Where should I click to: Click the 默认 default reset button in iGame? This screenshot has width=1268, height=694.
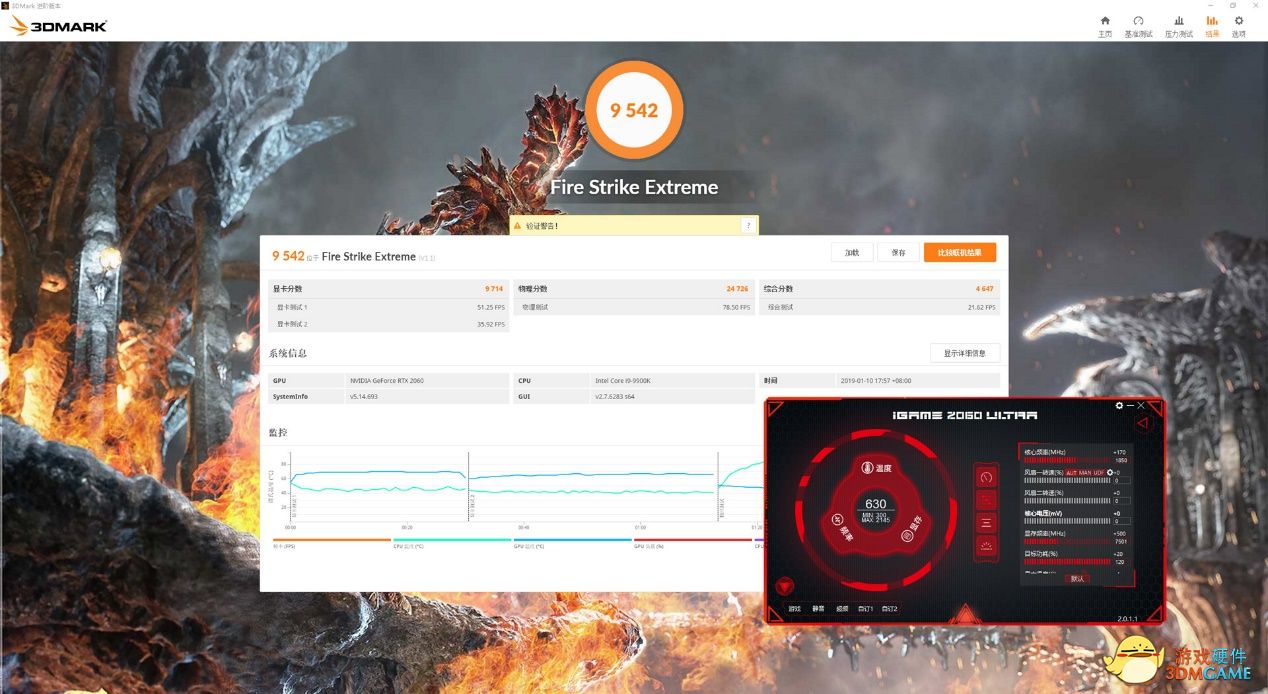pyautogui.click(x=1077, y=578)
